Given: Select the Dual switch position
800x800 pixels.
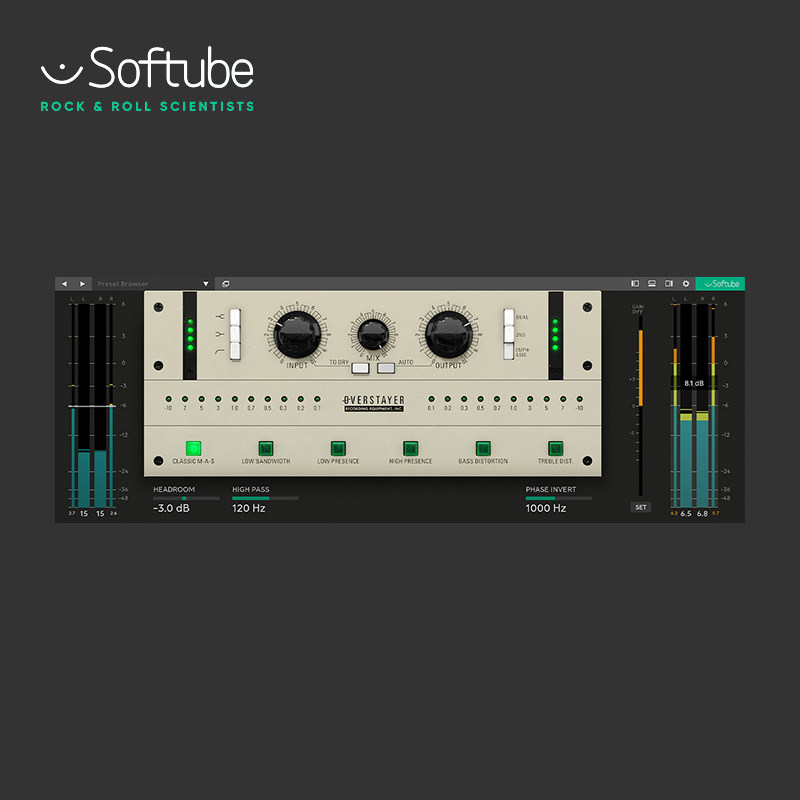Looking at the screenshot, I should point(509,317).
